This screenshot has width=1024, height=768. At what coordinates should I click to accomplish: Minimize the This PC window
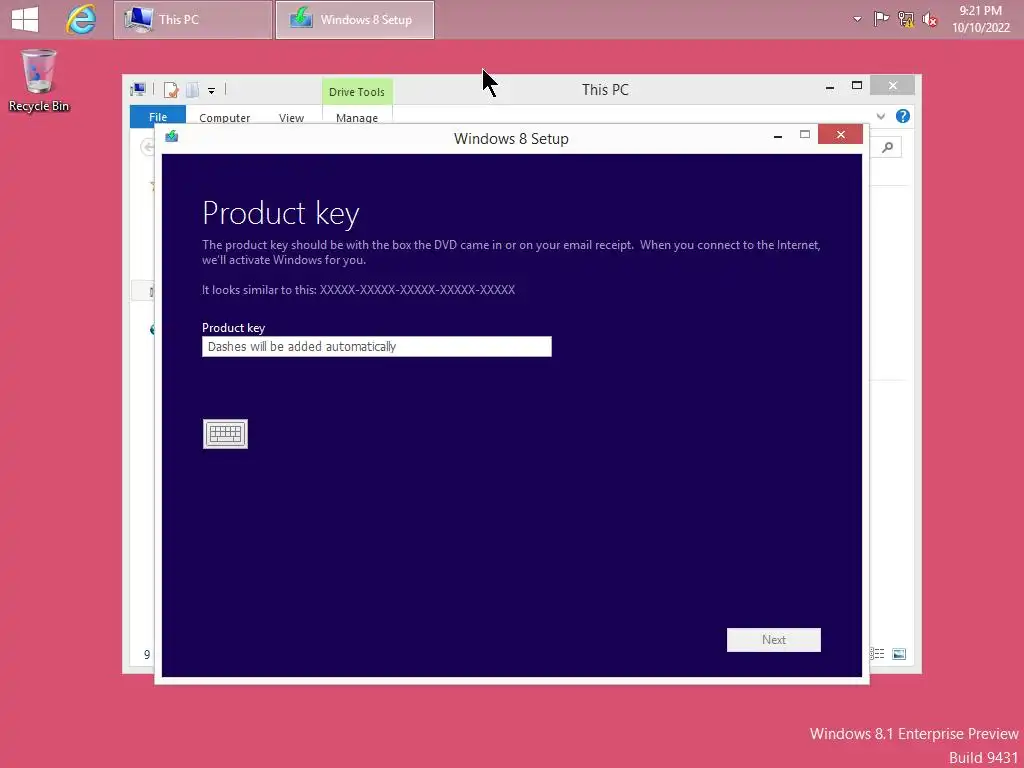[x=830, y=87]
